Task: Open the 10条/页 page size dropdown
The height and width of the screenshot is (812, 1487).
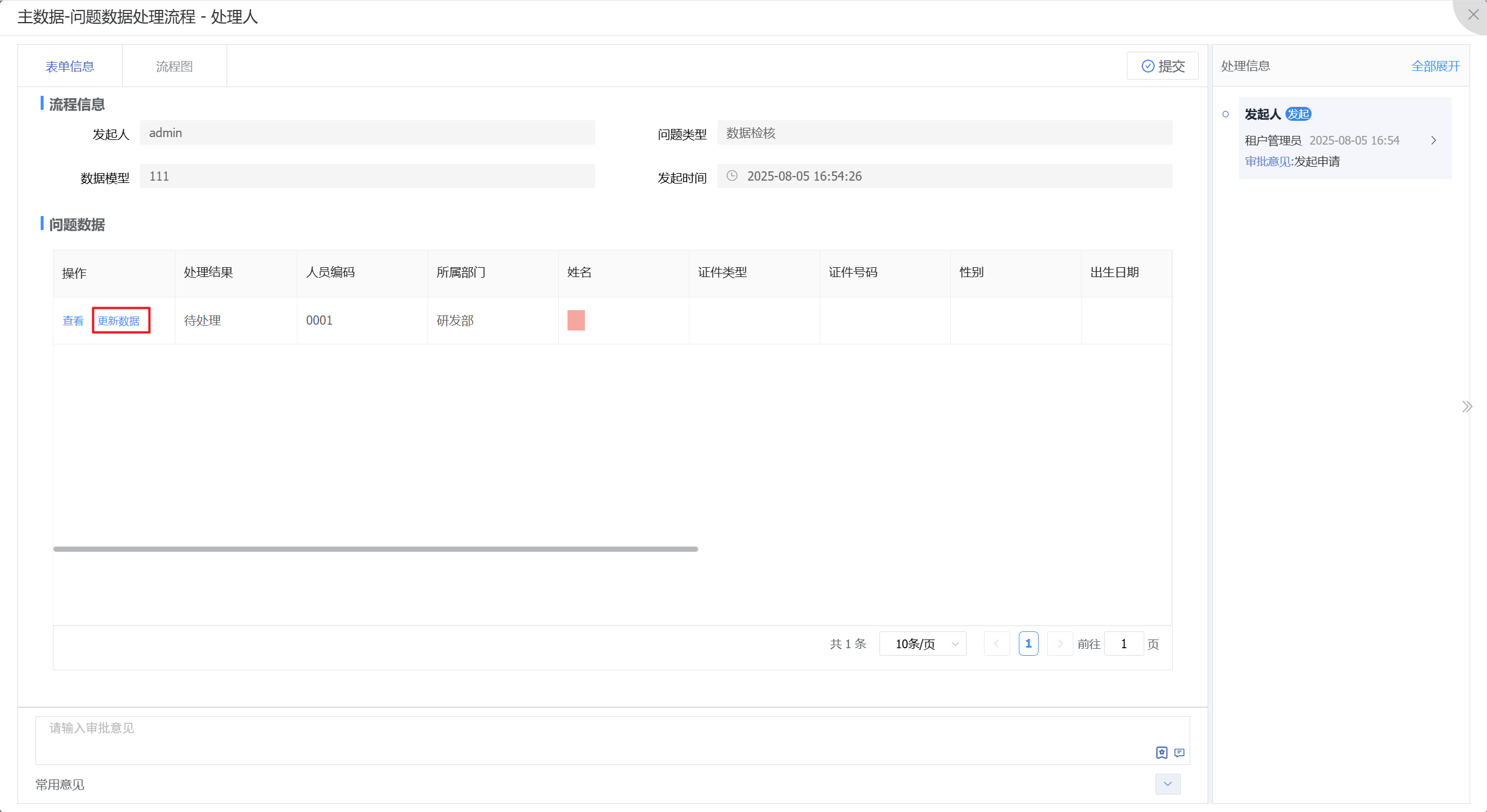Action: (x=922, y=644)
